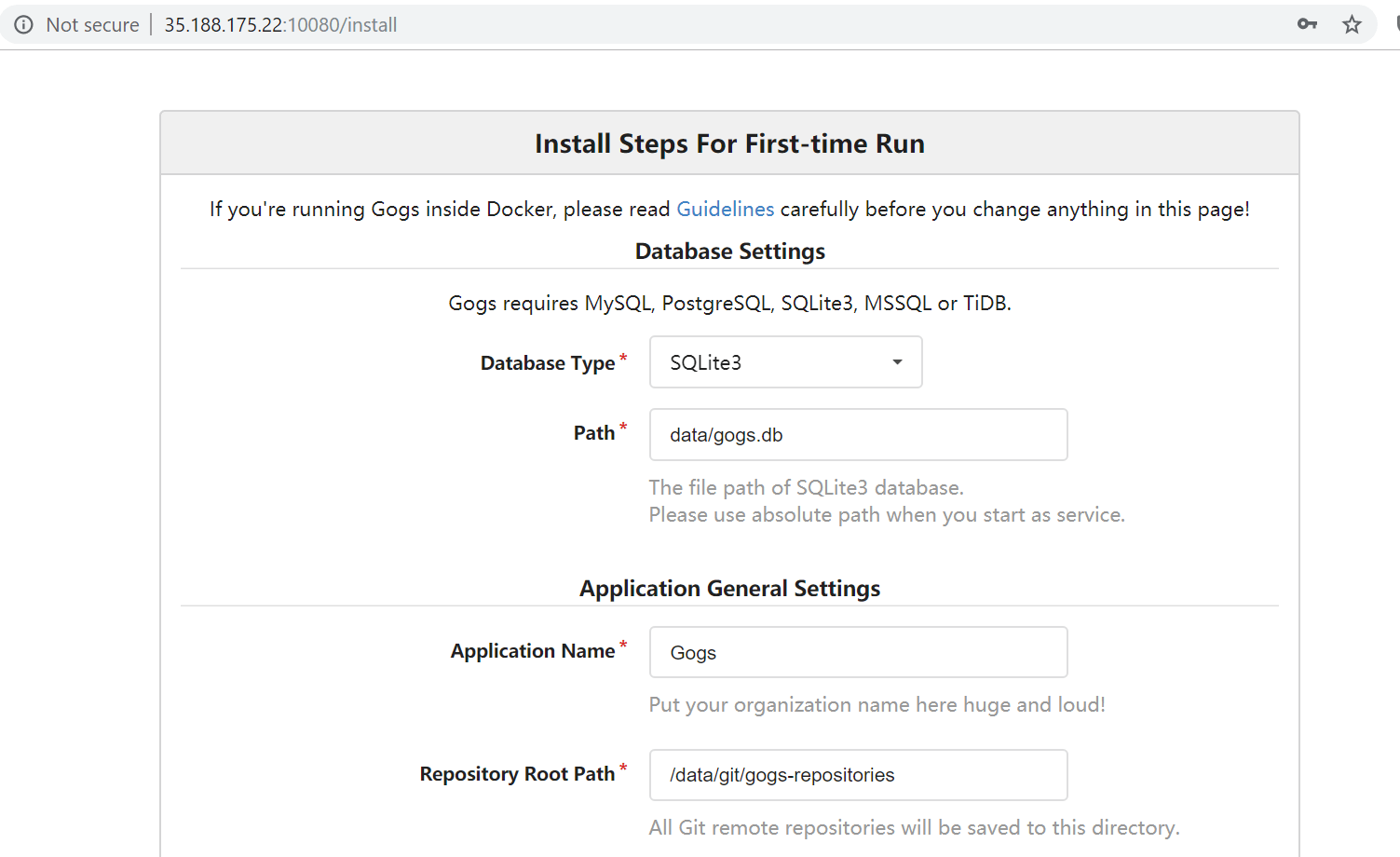1400x857 pixels.
Task: Click the "Put your organization name here" hint
Action: point(877,705)
